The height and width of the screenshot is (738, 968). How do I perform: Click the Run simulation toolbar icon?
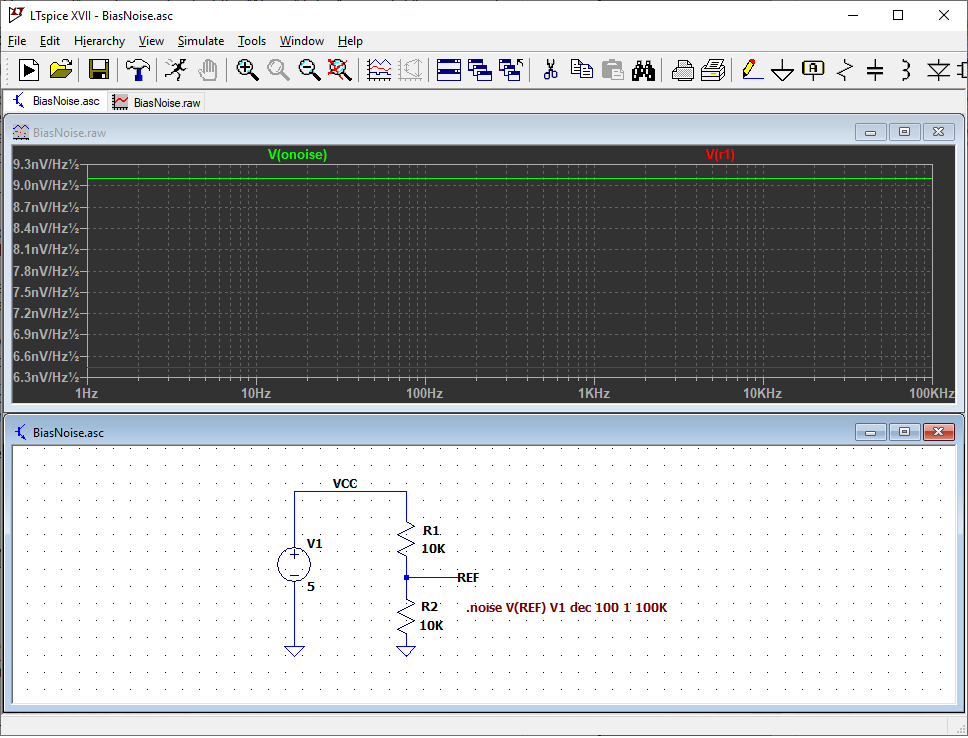click(29, 70)
